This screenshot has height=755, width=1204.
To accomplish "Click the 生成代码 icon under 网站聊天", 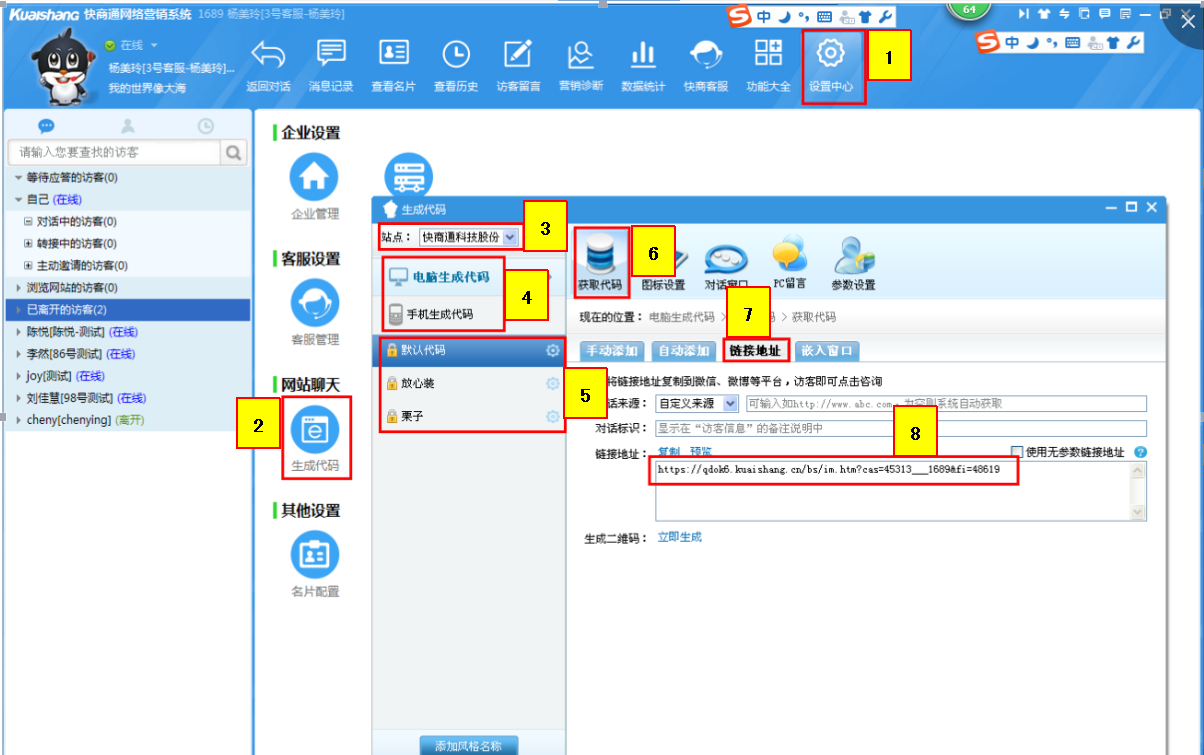I will click(314, 429).
